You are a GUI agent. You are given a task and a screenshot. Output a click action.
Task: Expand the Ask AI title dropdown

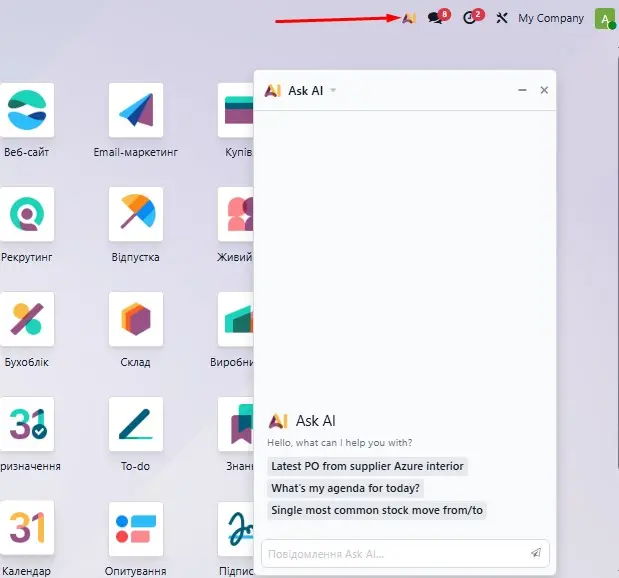pos(333,90)
